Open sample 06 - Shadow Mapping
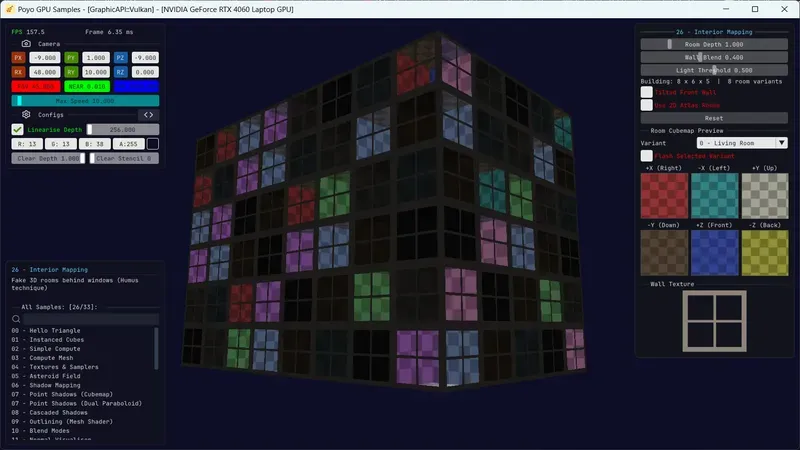Viewport: 800px width, 450px height. pos(46,385)
